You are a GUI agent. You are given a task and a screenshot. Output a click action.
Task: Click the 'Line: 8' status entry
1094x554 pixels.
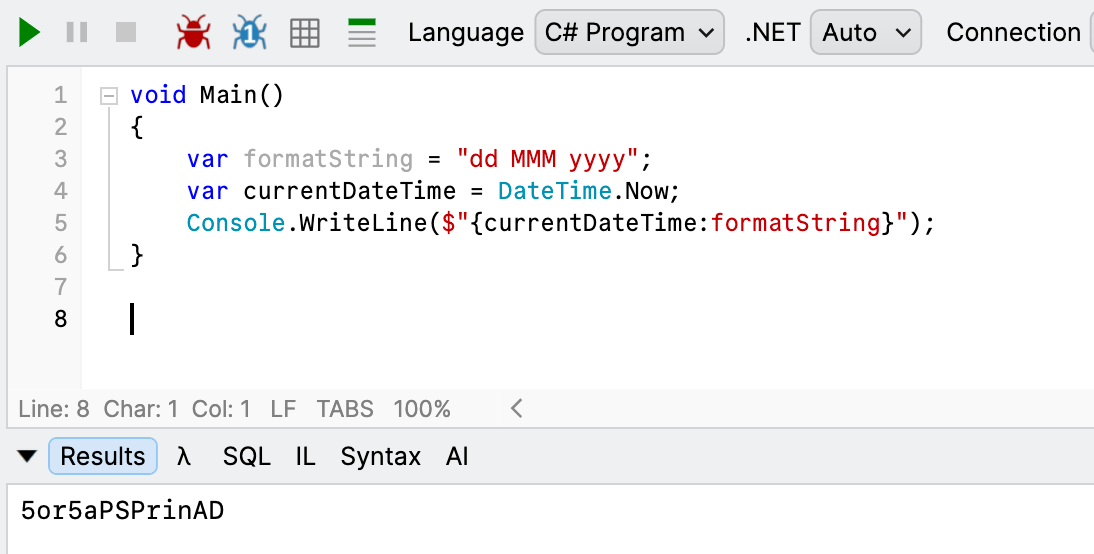pyautogui.click(x=54, y=409)
